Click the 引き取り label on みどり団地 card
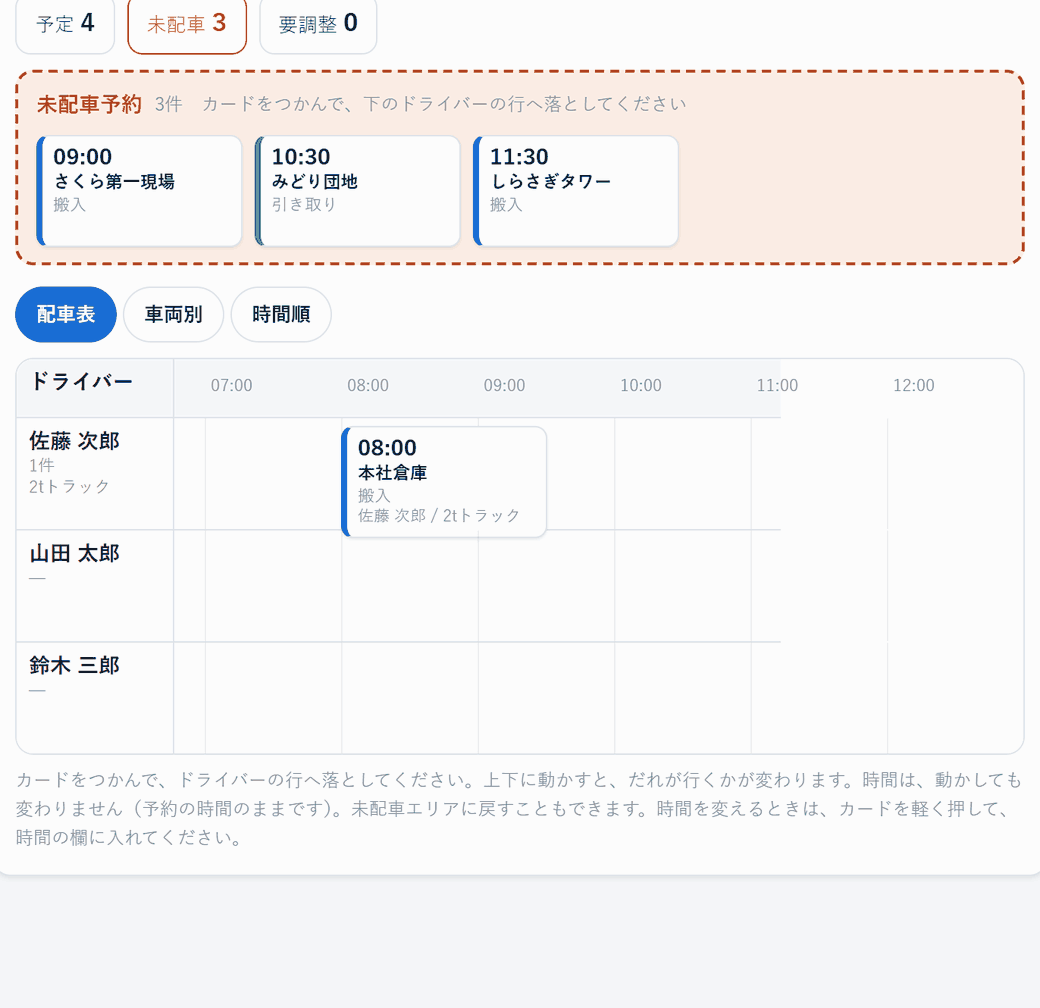The height and width of the screenshot is (1008, 1040). (304, 205)
